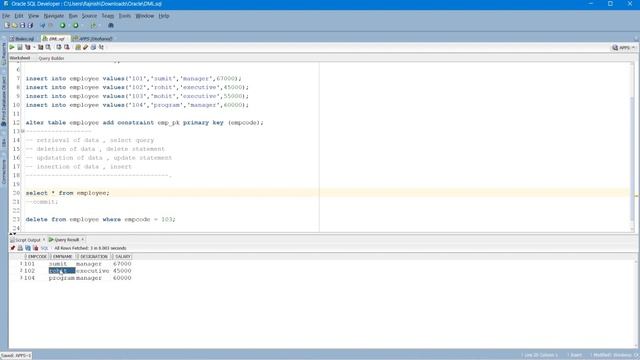This screenshot has height=360, width=640.
Task: Pin the query result with the pin icon
Action: pos(13,248)
